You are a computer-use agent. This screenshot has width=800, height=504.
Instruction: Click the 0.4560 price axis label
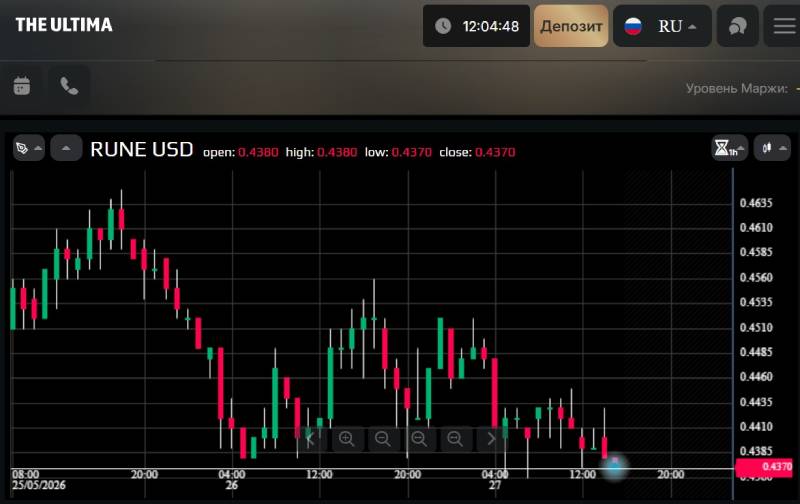tap(756, 278)
